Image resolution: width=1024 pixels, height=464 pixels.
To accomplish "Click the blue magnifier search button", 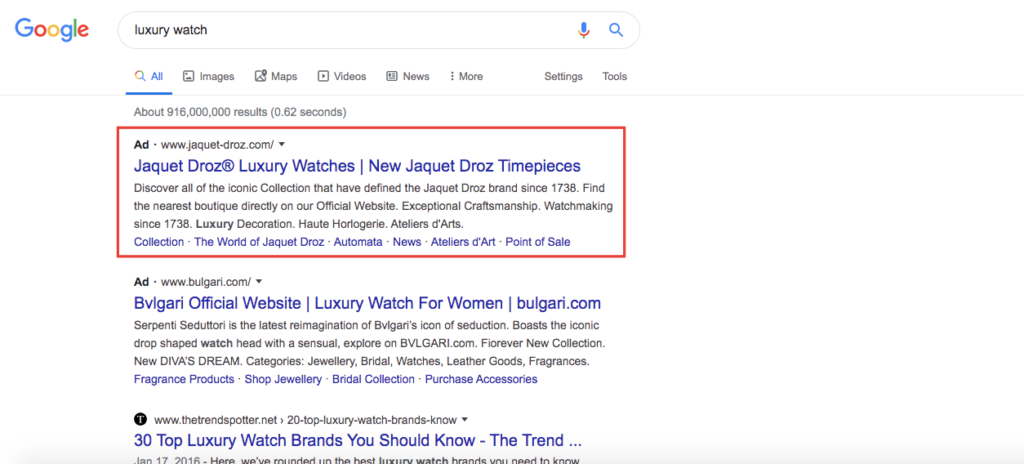I will click(x=616, y=30).
